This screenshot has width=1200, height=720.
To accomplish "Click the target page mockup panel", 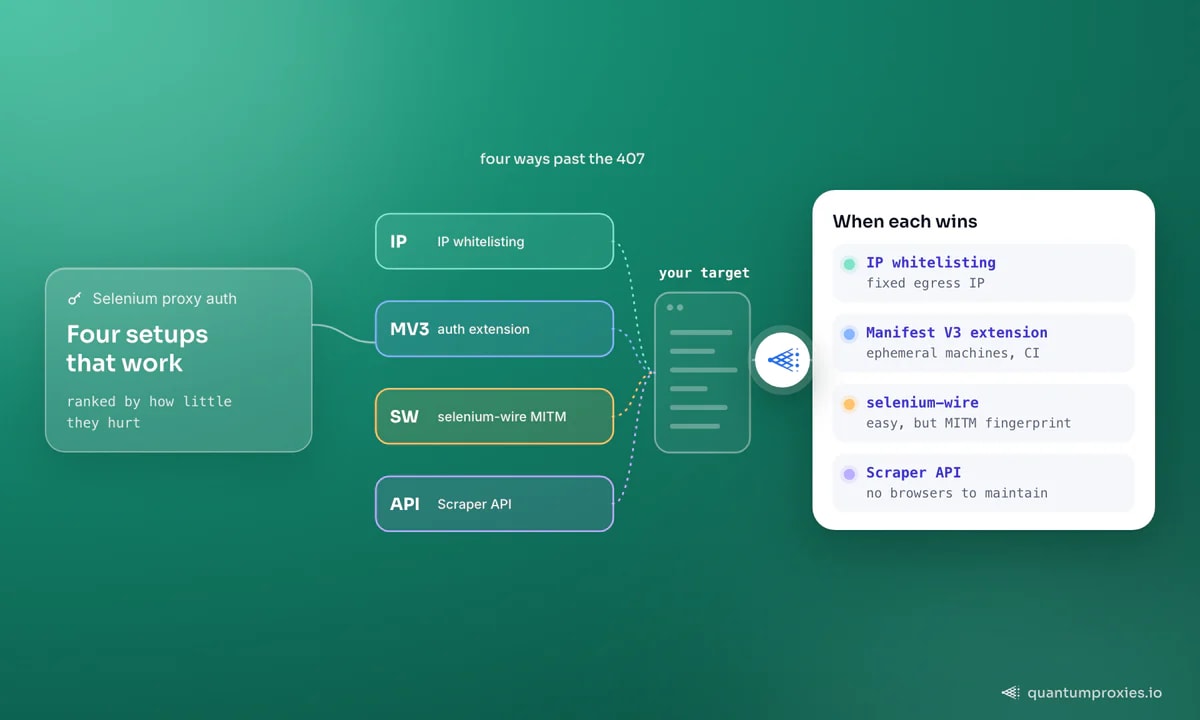I will (x=702, y=372).
